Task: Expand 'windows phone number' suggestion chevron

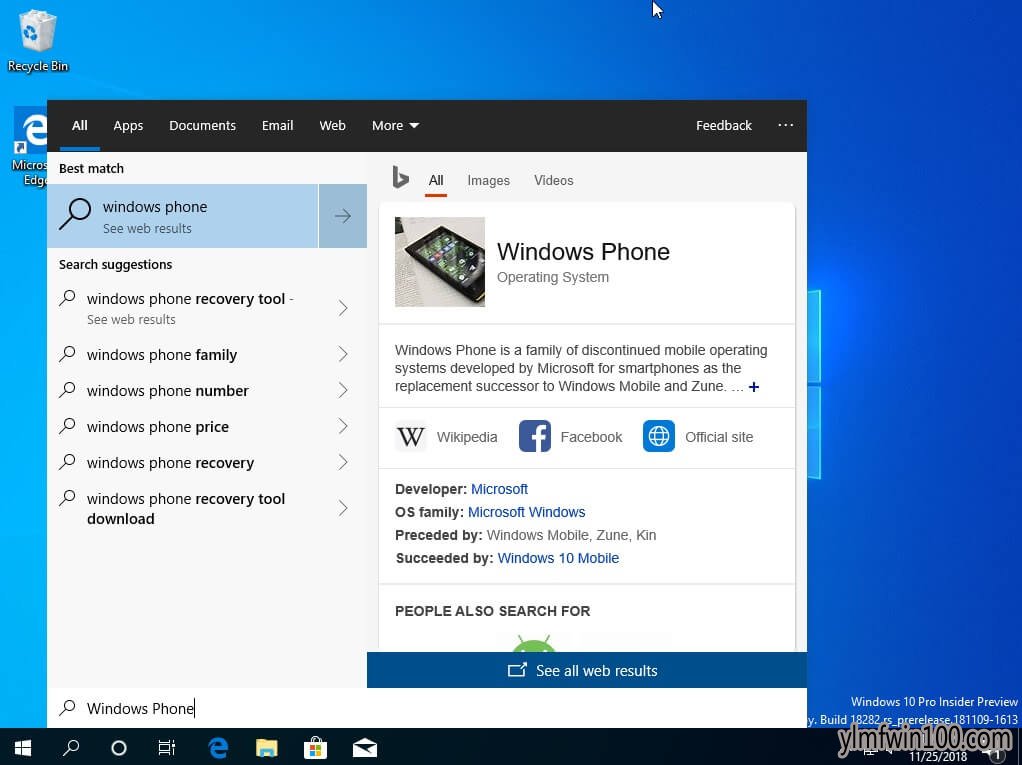Action: coord(343,390)
